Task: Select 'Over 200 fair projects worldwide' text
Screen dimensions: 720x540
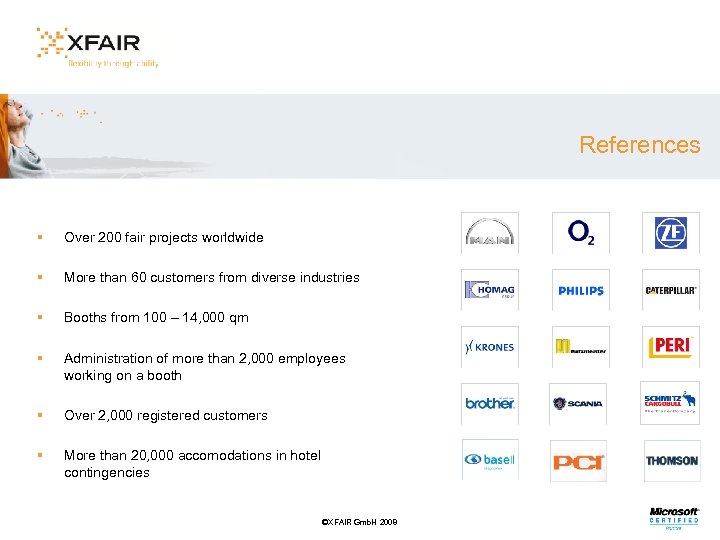Action: (x=164, y=237)
